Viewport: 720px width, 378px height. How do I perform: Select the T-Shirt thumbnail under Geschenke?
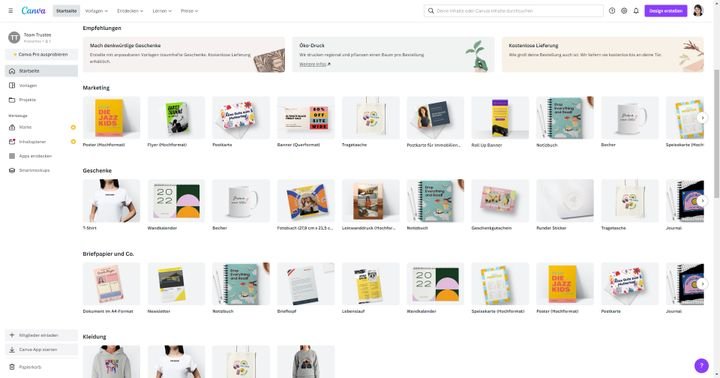pyautogui.click(x=111, y=201)
